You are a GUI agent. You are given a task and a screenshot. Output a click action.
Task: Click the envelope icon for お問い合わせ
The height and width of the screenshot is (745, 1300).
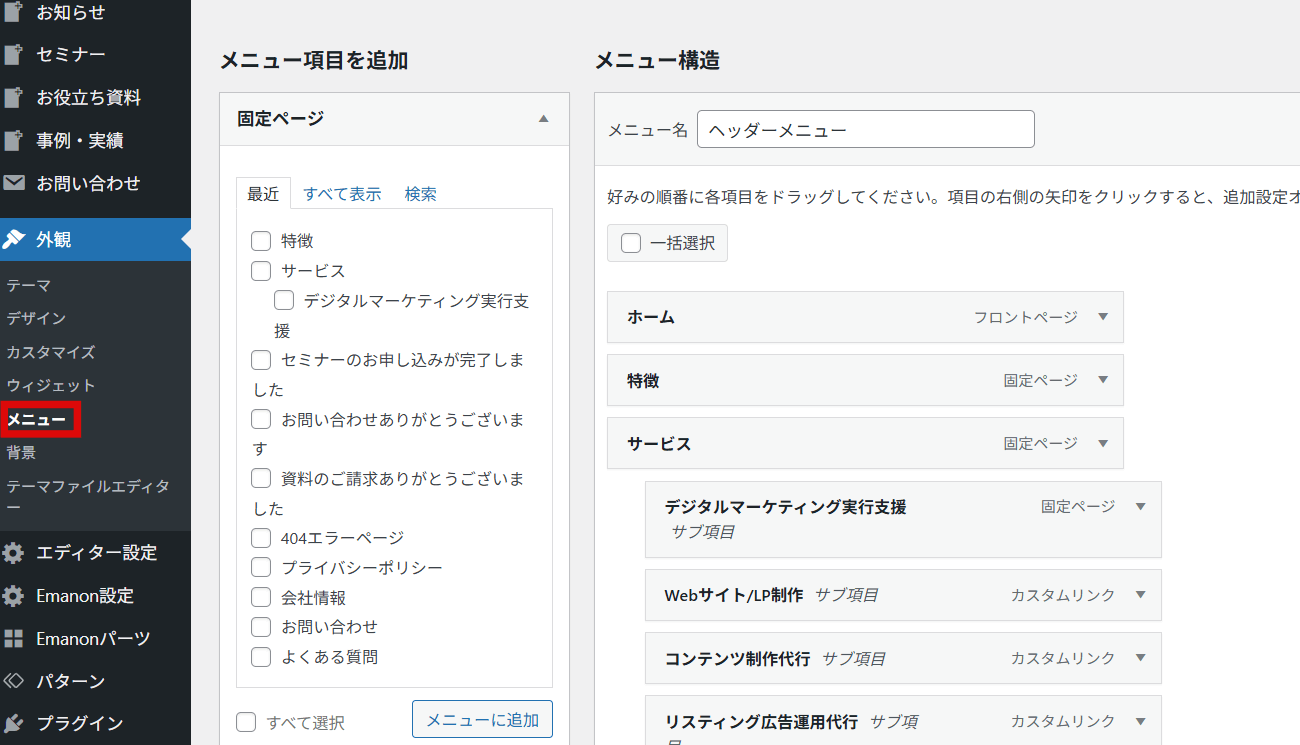click(14, 184)
